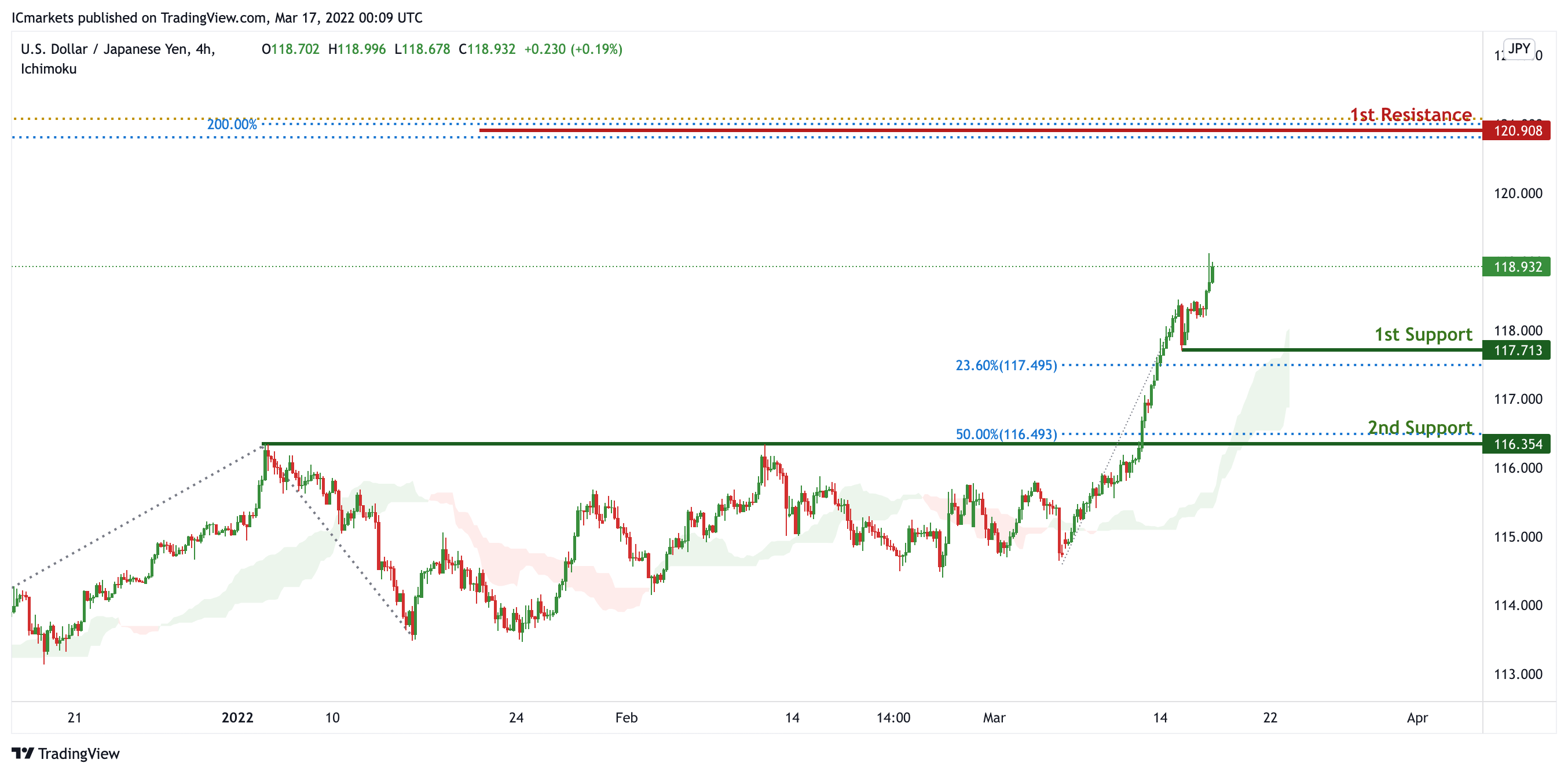Click the Mar label on time axis

994,717
